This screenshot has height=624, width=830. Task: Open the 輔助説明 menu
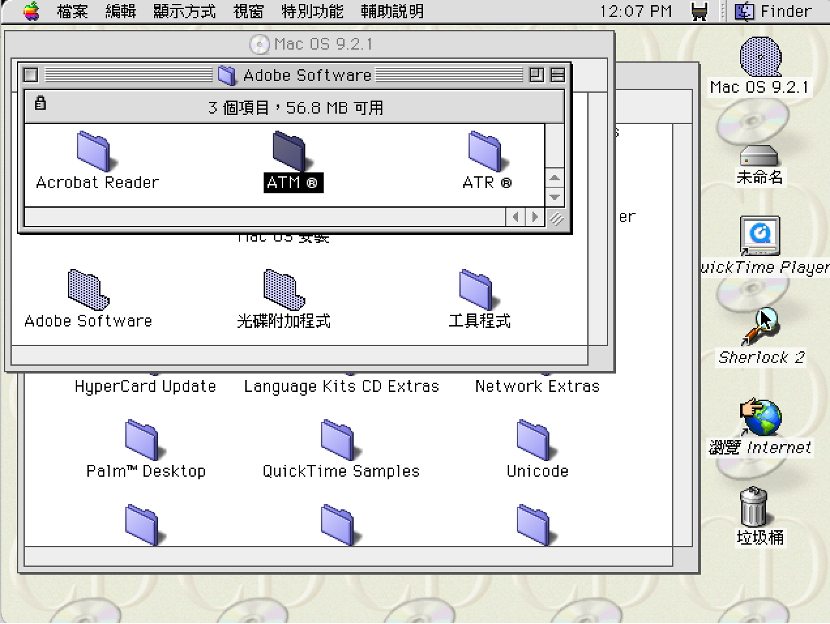pyautogui.click(x=392, y=11)
